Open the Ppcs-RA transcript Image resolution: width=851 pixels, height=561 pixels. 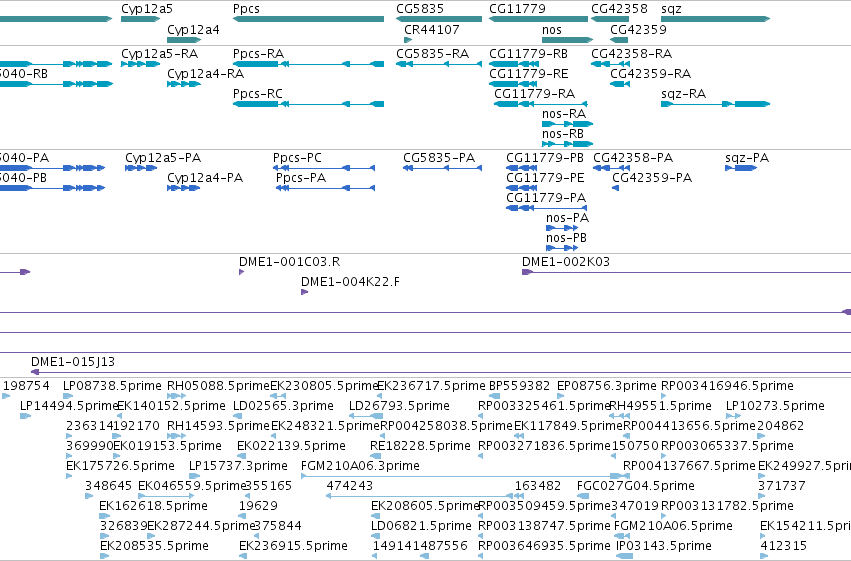point(308,64)
